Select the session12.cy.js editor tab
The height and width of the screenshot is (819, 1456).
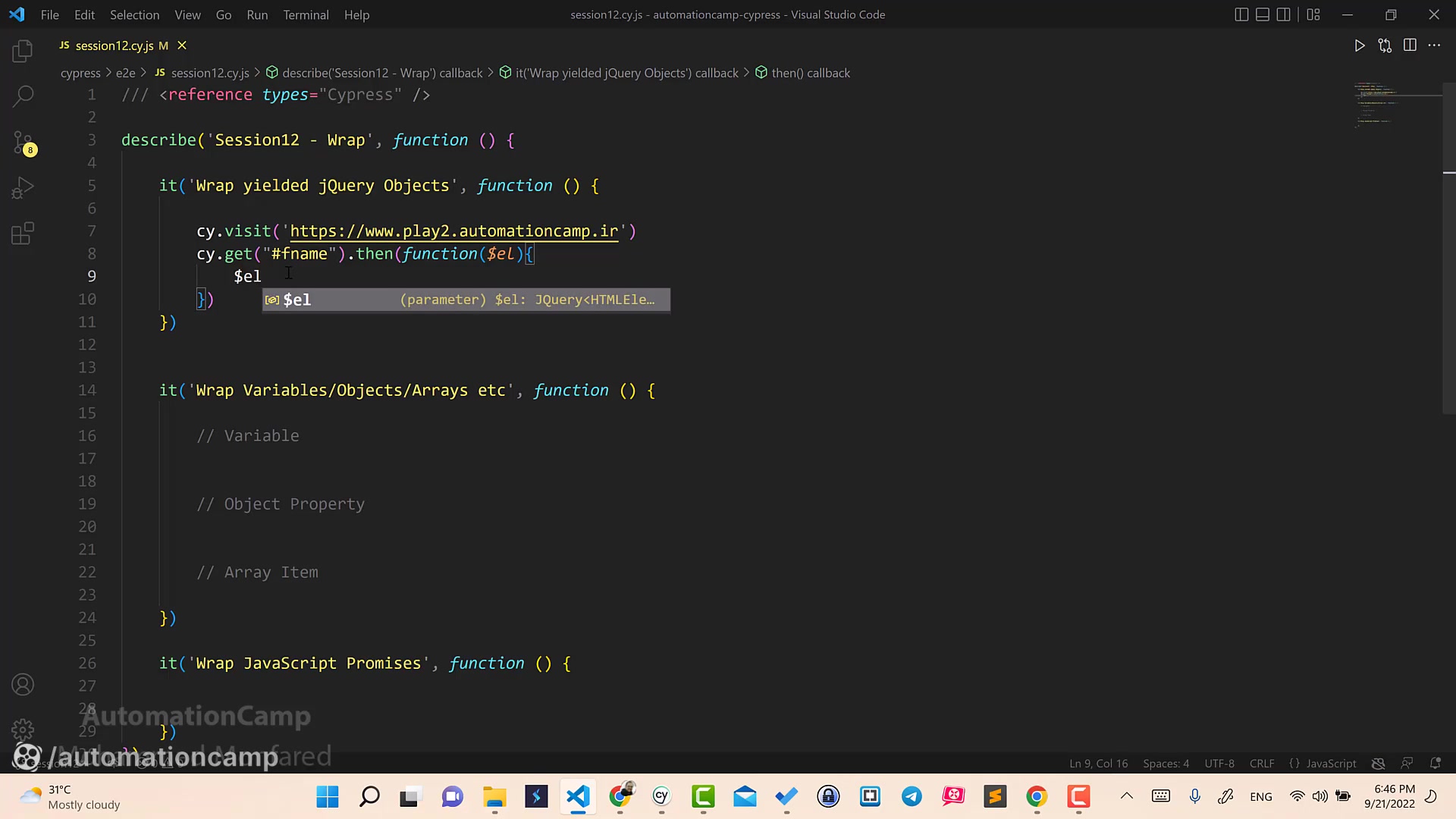(x=114, y=45)
